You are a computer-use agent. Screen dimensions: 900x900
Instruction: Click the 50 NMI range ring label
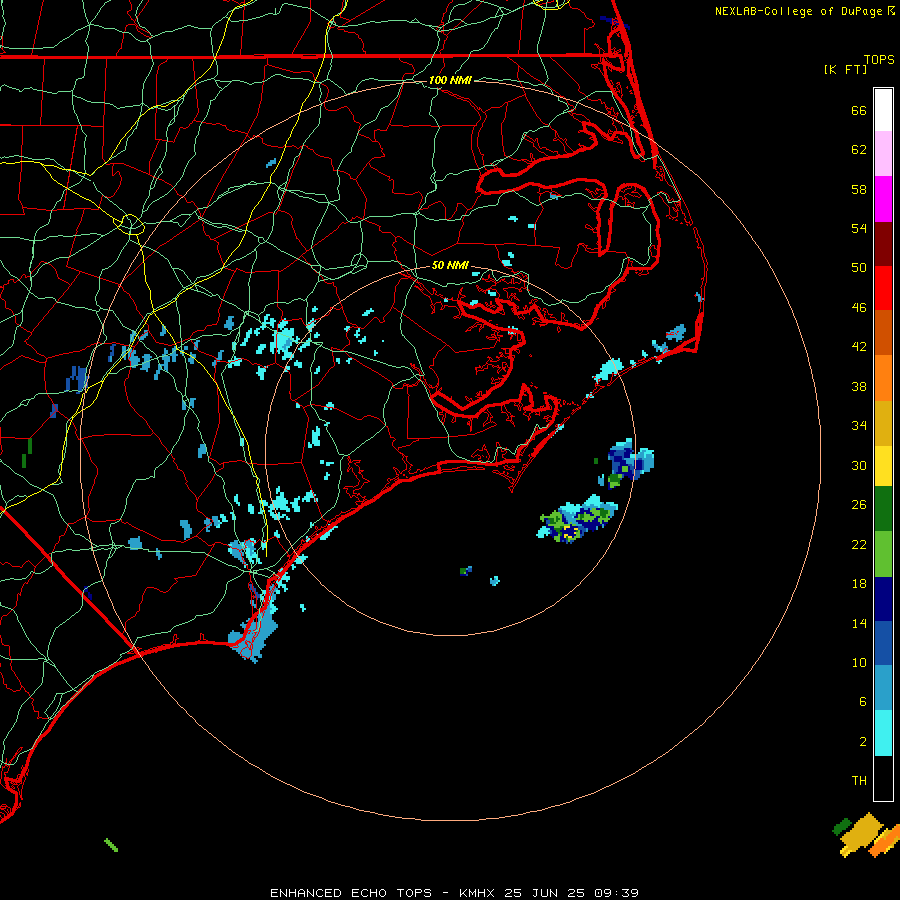[x=450, y=265]
